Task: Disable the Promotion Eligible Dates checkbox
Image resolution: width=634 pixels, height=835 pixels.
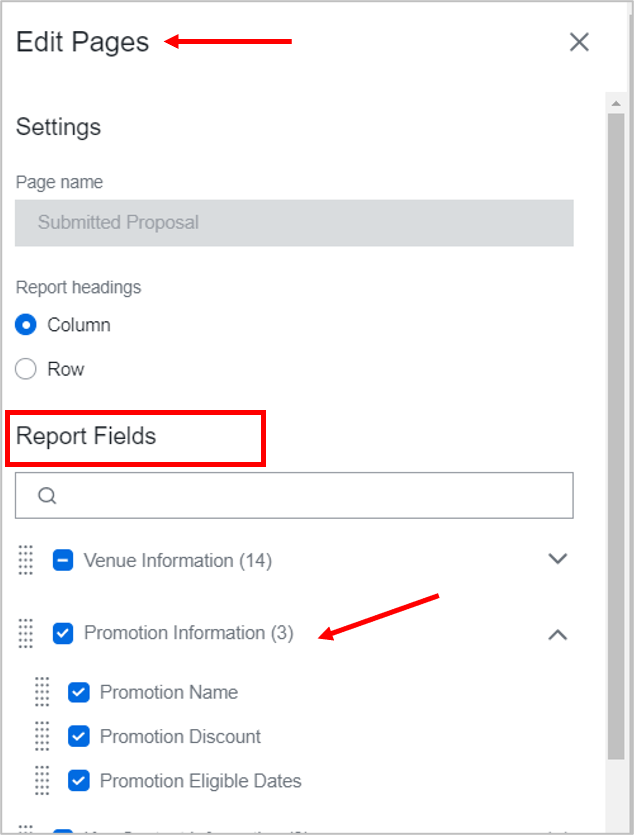Action: point(79,780)
